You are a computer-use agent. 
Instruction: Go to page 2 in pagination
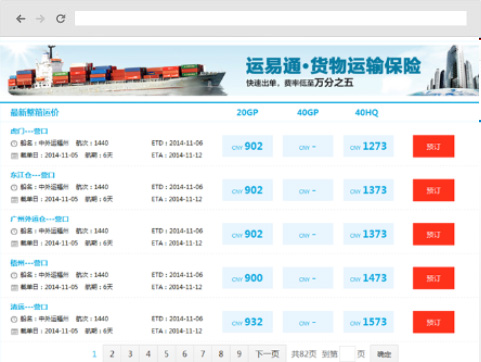112,354
